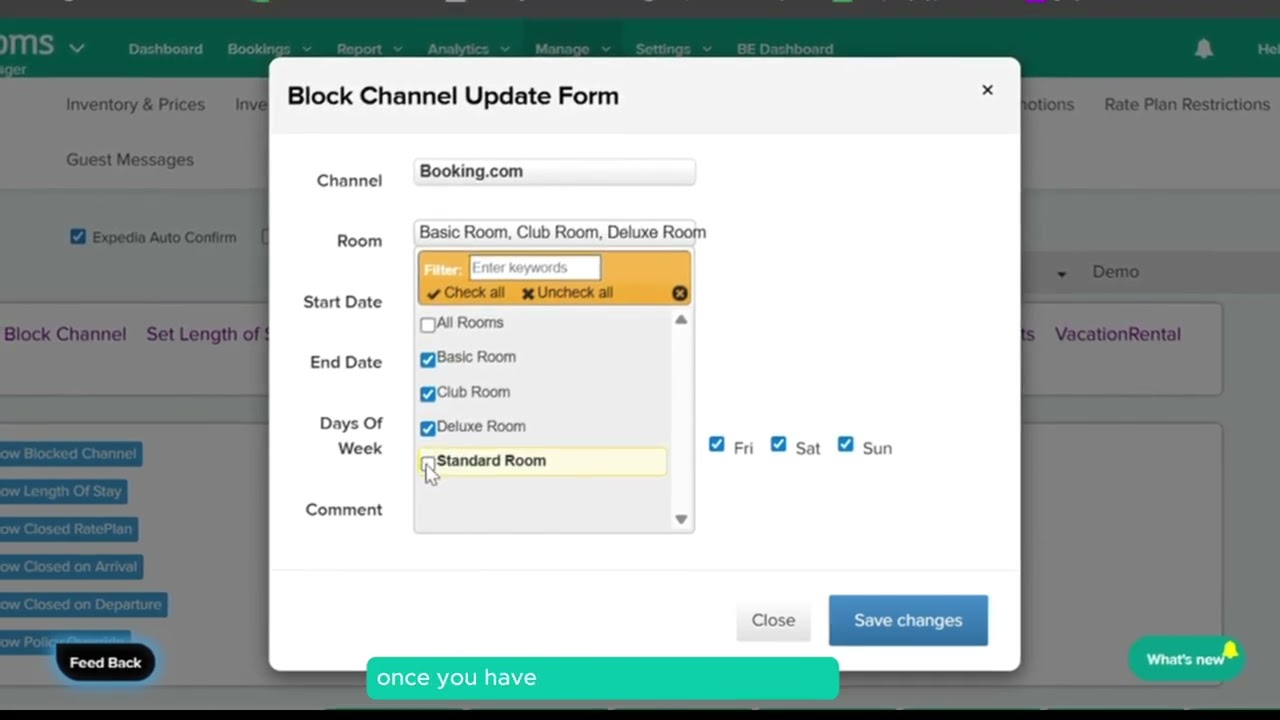Select the VacationRental tab
Screen dimensions: 1280x720
click(1118, 335)
